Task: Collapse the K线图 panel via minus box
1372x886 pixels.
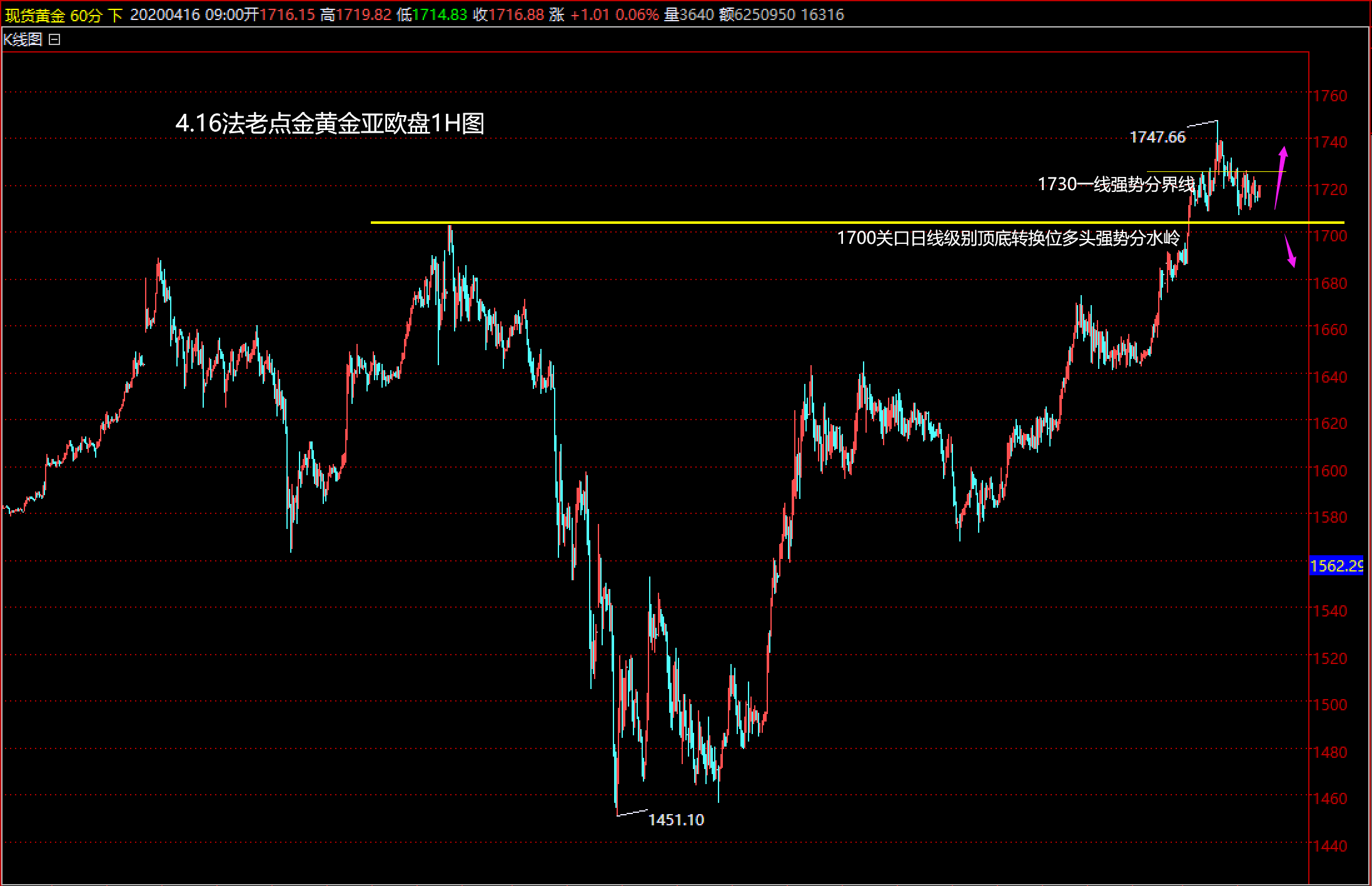Action: (54, 40)
